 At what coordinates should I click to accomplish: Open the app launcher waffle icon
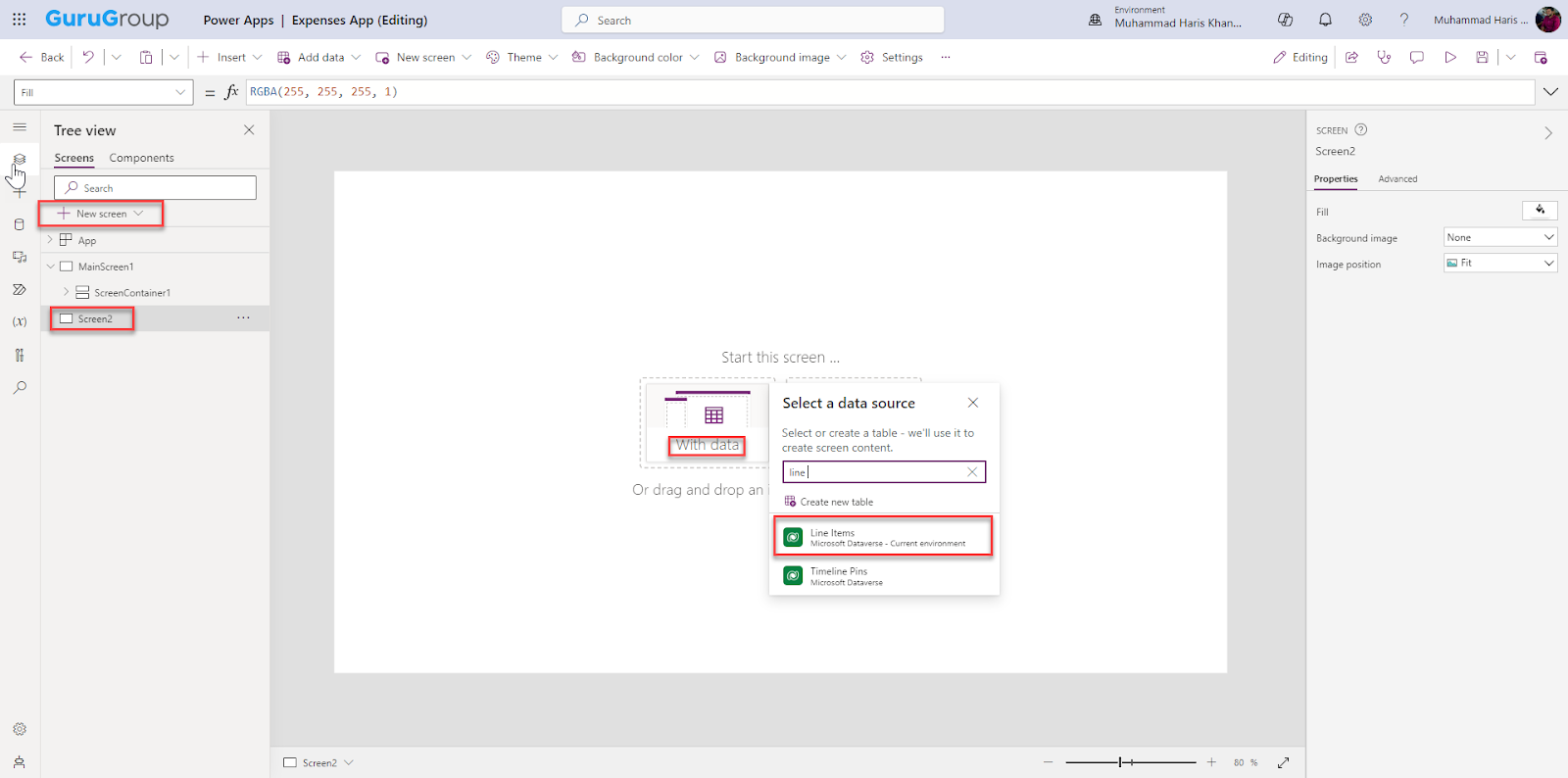19,20
